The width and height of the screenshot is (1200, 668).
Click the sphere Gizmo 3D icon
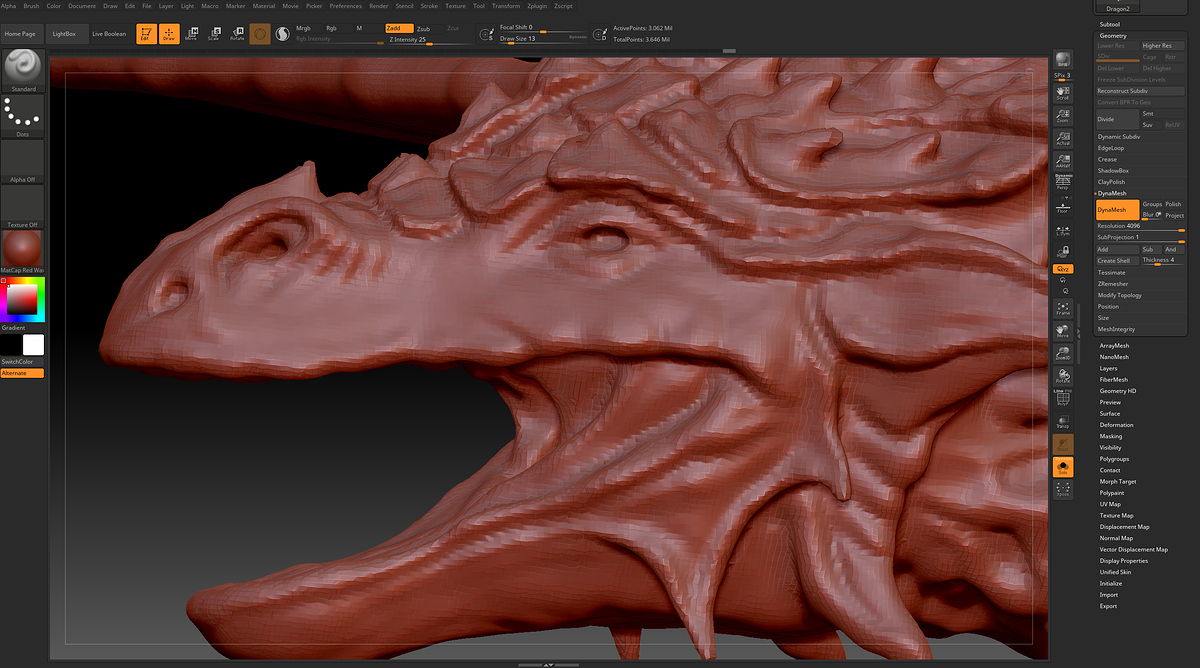260,34
